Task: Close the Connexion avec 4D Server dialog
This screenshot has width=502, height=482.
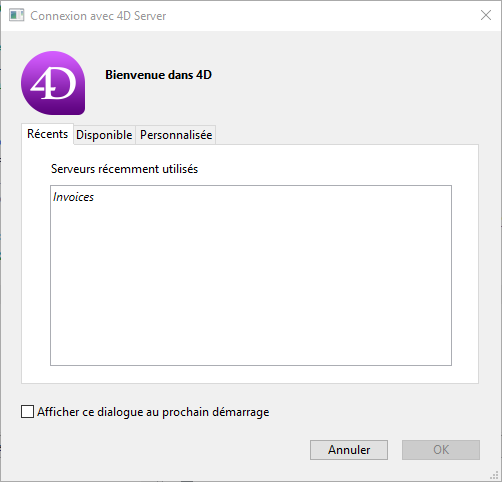Action: 486,15
